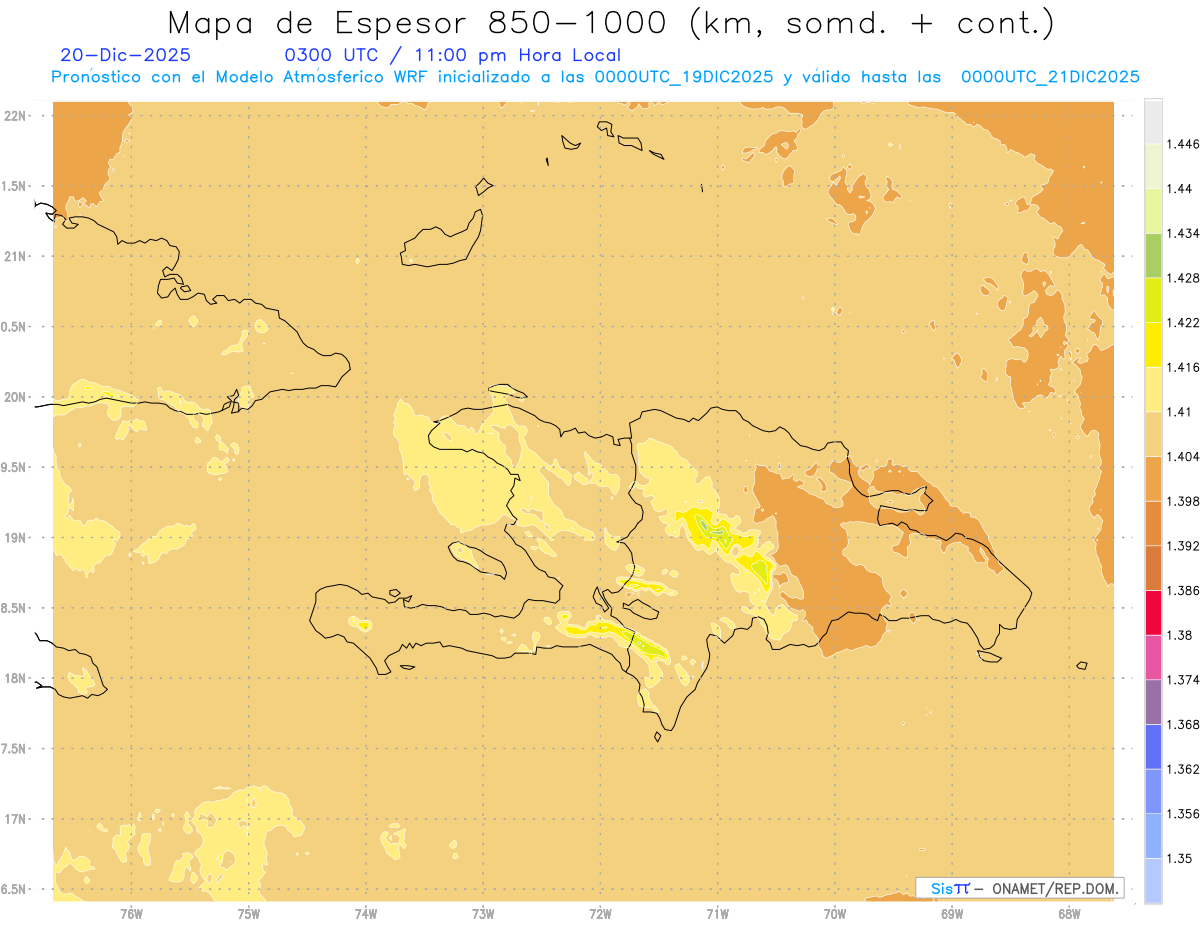Screen dimensions: 1200x927
Task: Select the tan swatch between 1.404 and 1.41
Action: (x=1153, y=433)
